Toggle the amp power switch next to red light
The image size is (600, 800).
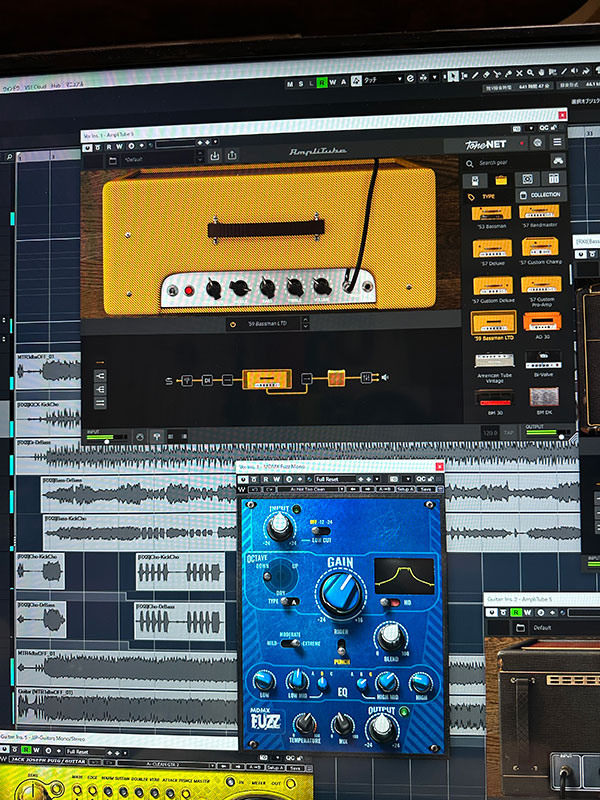coord(173,291)
